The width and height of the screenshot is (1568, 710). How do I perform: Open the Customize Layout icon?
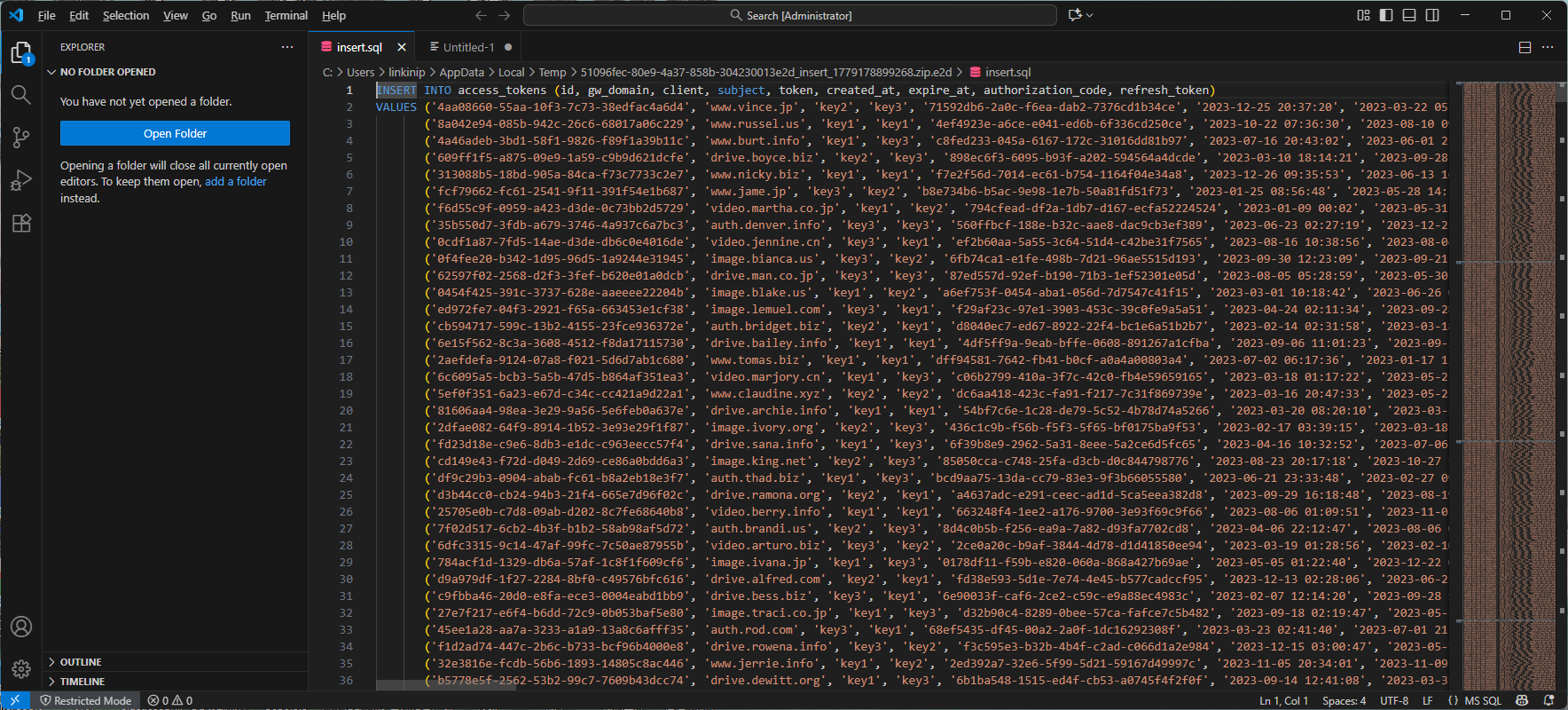[1363, 15]
